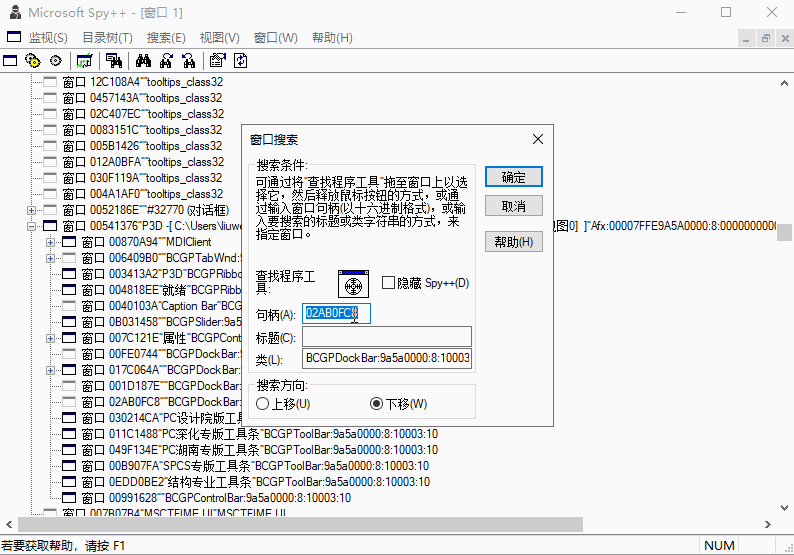794x555 pixels.
Task: Open the 视图(V) menu
Action: [219, 38]
